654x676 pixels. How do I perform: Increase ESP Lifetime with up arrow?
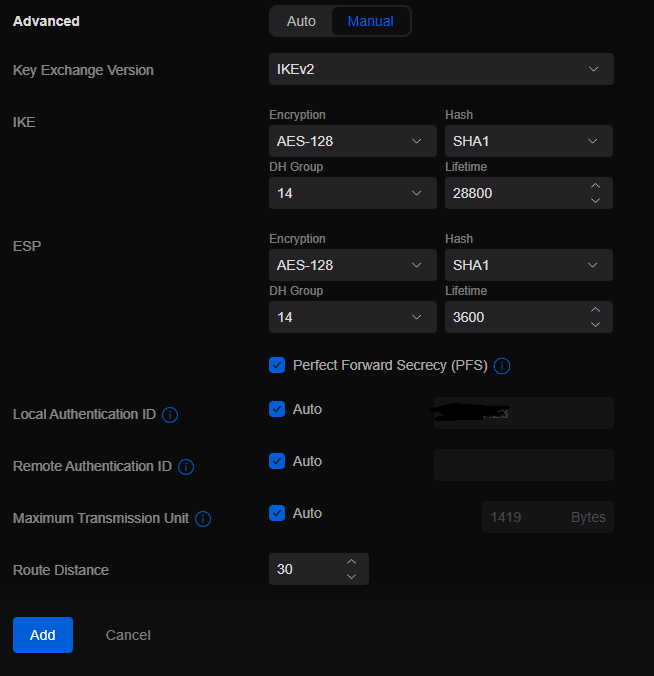(x=595, y=310)
